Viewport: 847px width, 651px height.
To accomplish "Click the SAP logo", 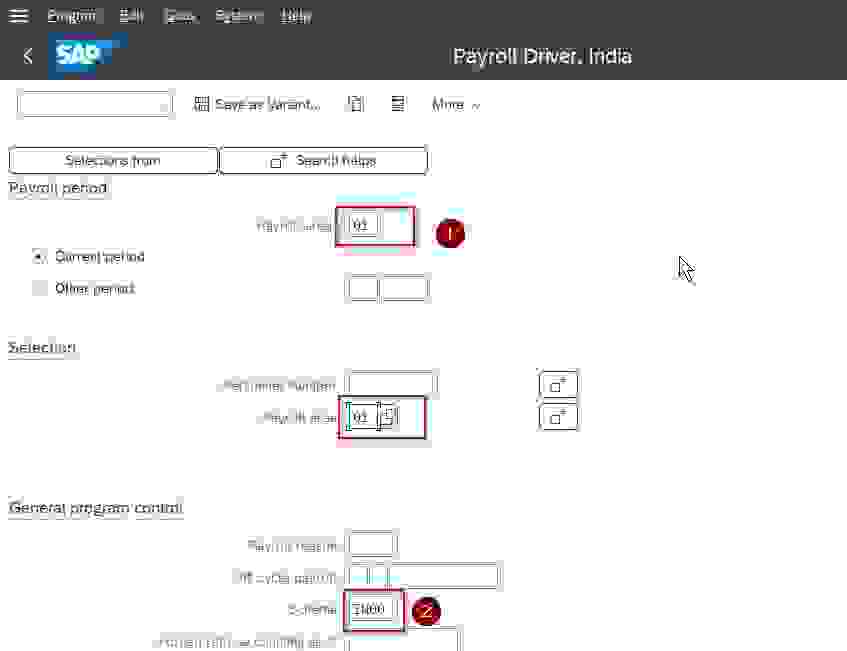I will (x=85, y=56).
